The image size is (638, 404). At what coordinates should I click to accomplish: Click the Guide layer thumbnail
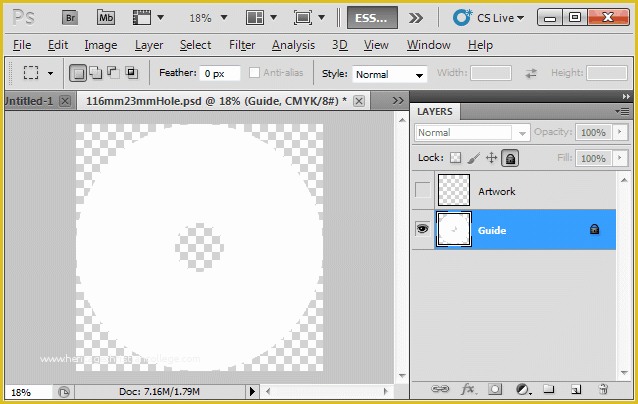[454, 229]
